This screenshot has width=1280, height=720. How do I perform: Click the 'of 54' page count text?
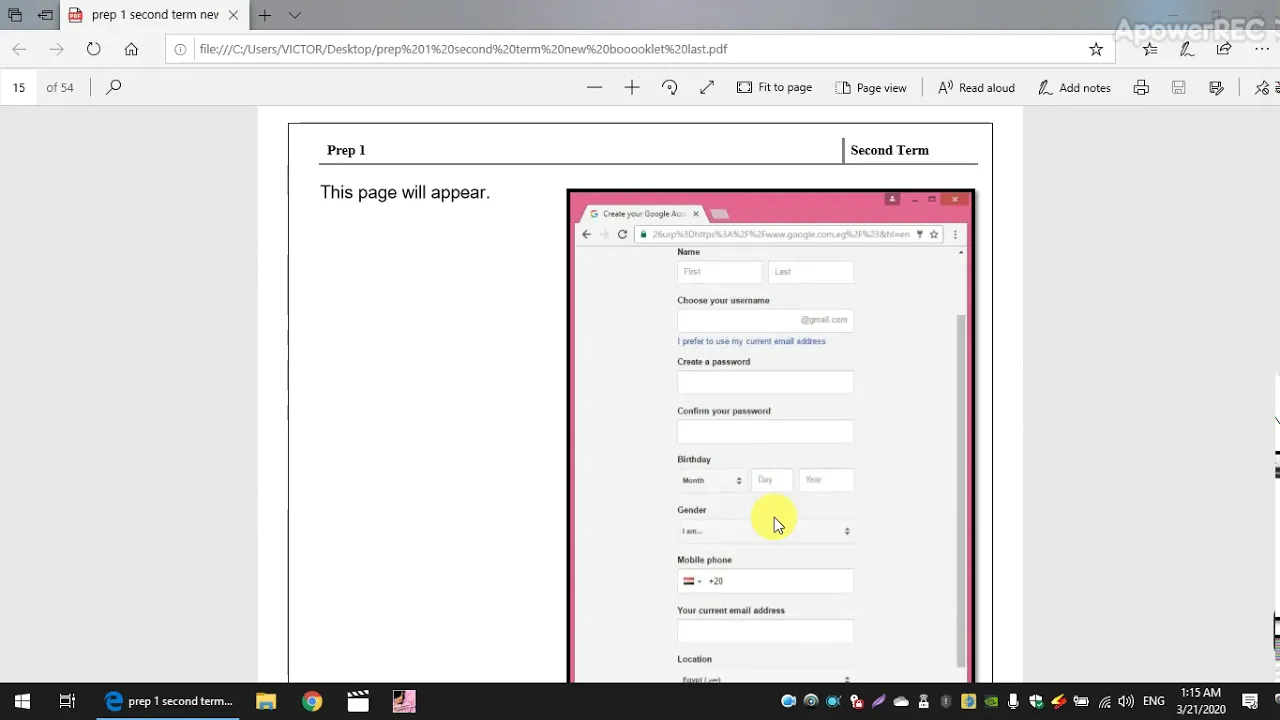pyautogui.click(x=60, y=87)
